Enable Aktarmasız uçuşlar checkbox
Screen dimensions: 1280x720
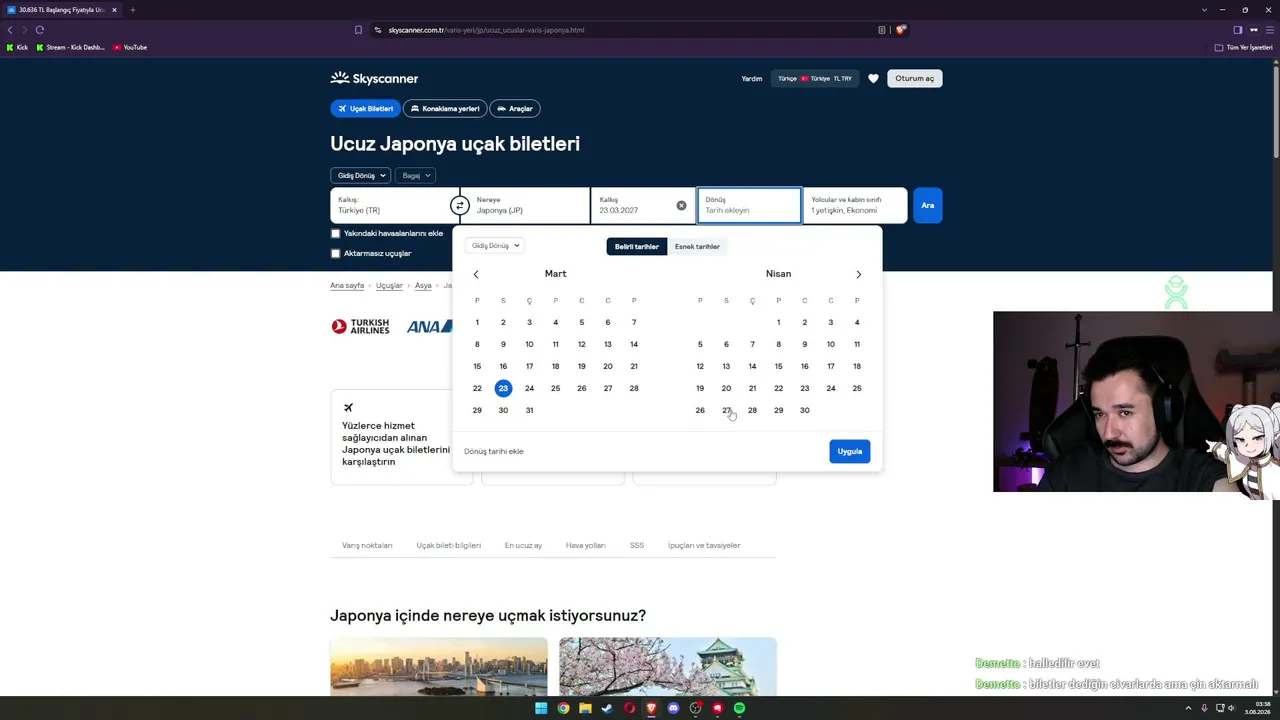point(335,253)
